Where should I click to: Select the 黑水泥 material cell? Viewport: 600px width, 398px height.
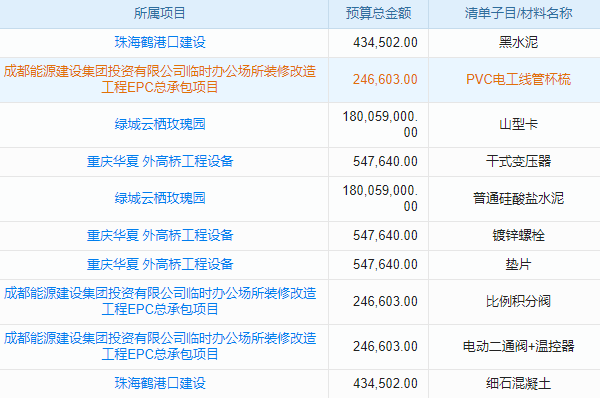click(x=518, y=42)
